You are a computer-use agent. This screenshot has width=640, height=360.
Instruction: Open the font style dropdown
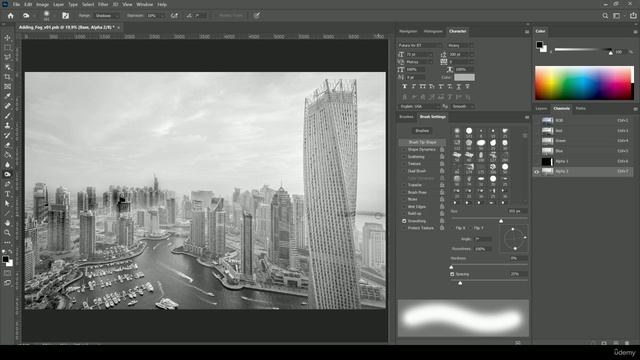[x=461, y=45]
